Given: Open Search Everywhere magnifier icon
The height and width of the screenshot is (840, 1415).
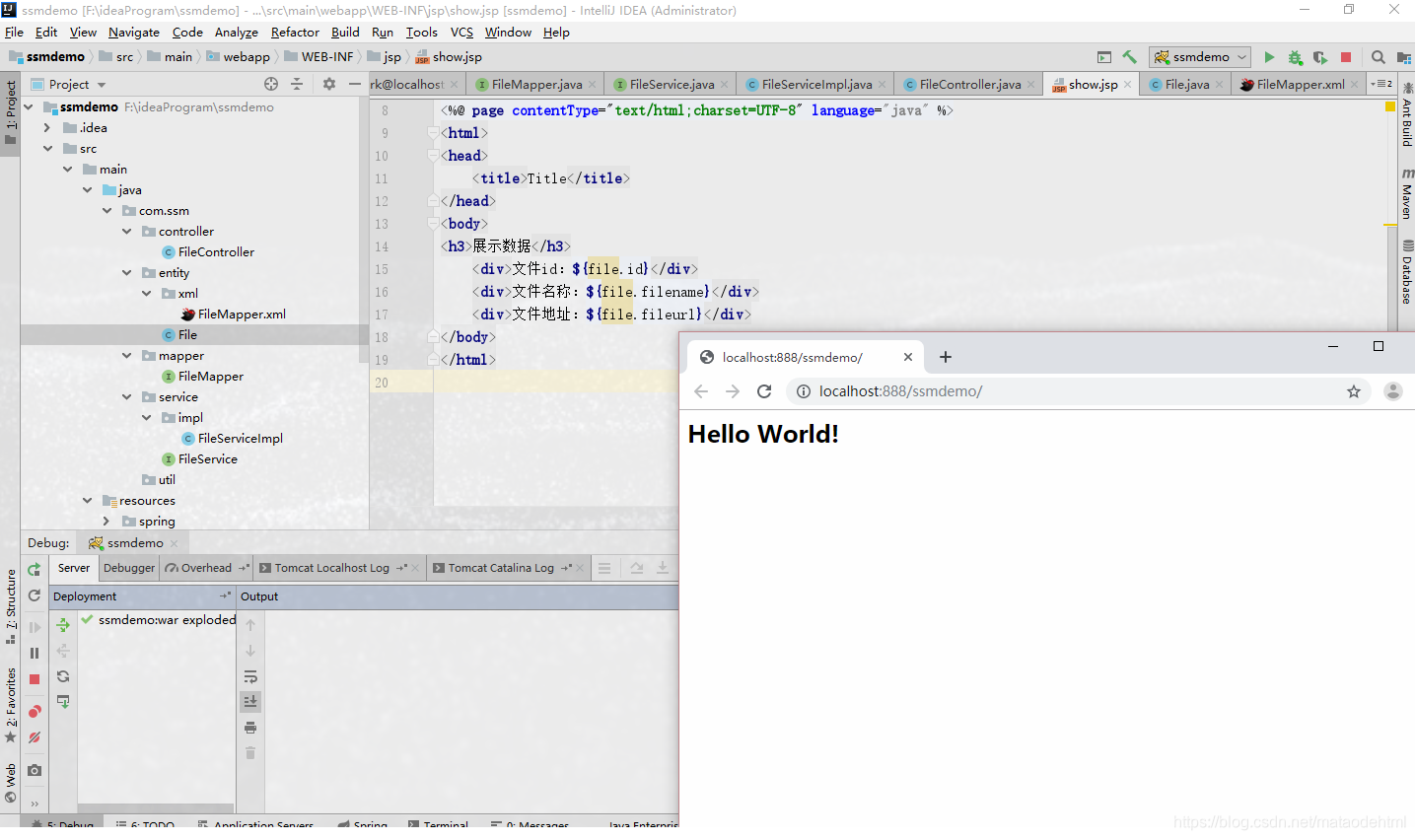Looking at the screenshot, I should 1379,57.
